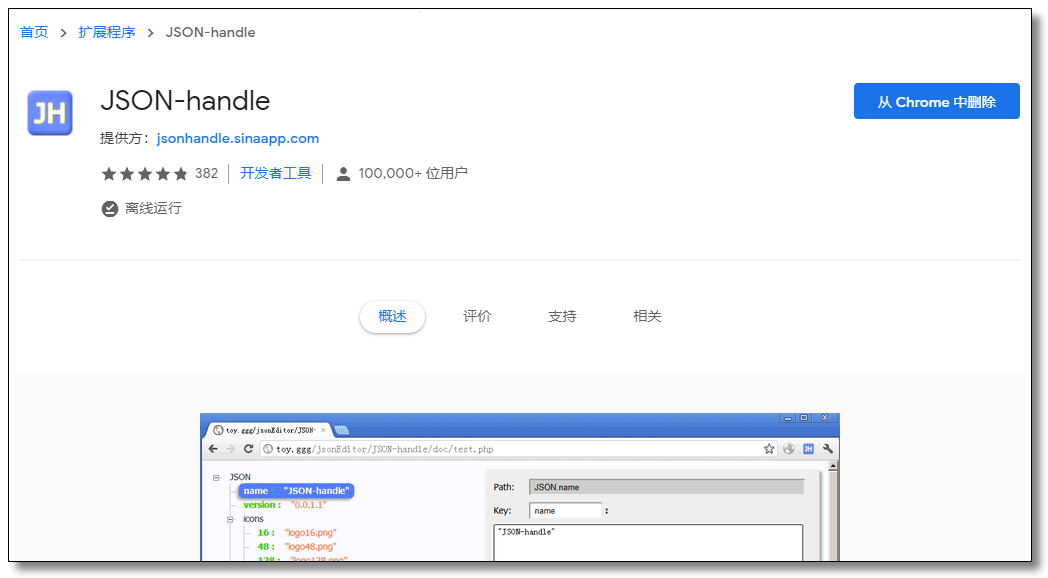Click the 离线运行 checkmark icon
Viewport: 1048px width, 578px height.
coord(110,208)
